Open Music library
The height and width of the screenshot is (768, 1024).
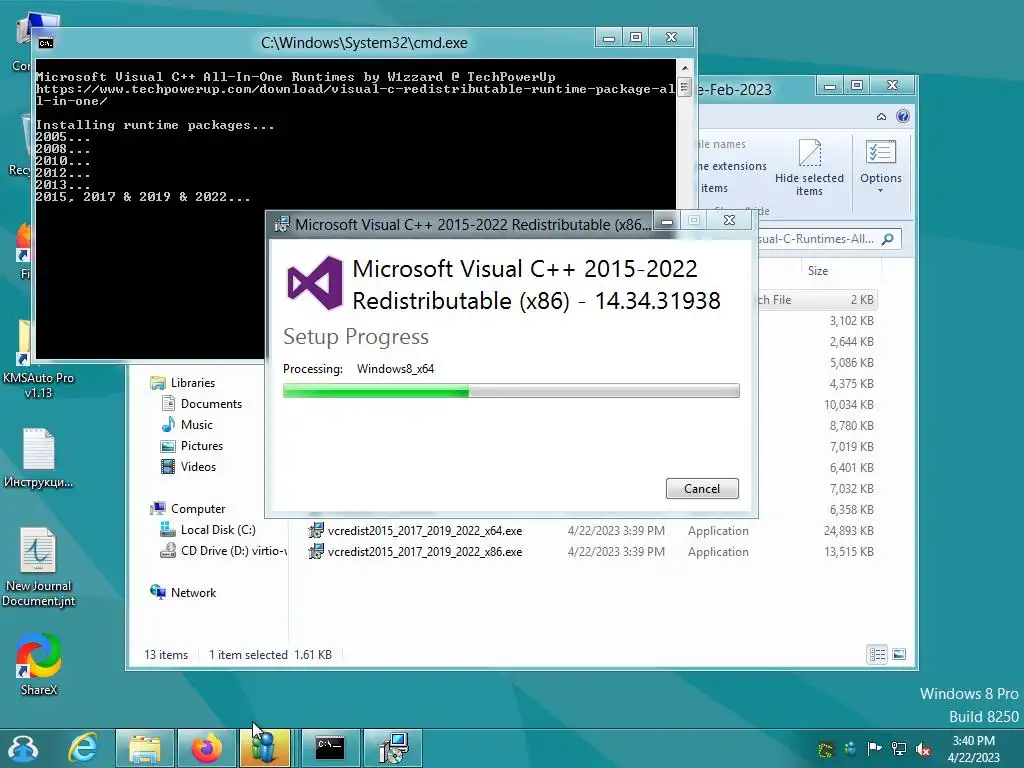pyautogui.click(x=196, y=424)
